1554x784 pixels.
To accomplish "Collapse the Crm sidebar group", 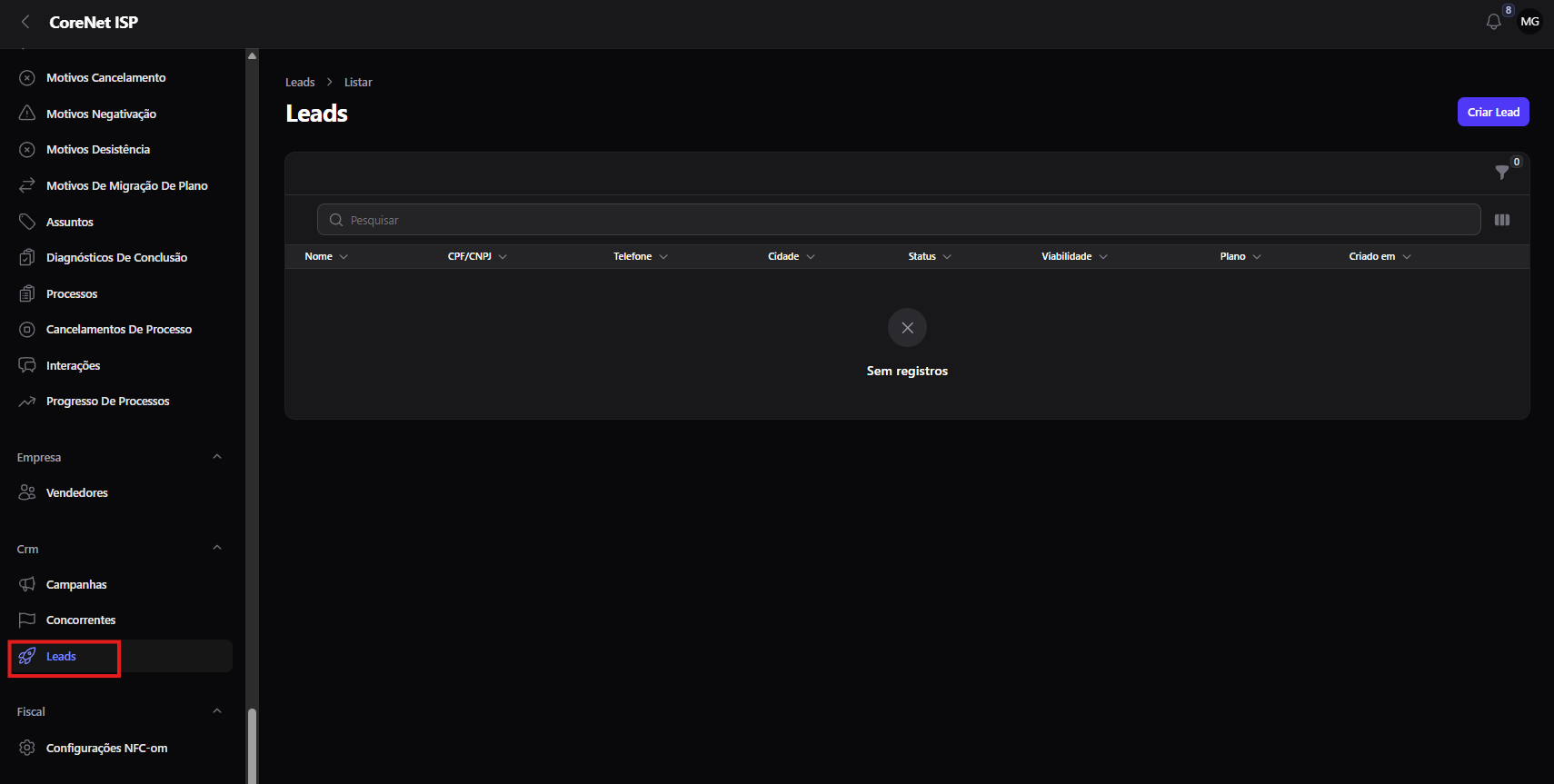I will 217,548.
